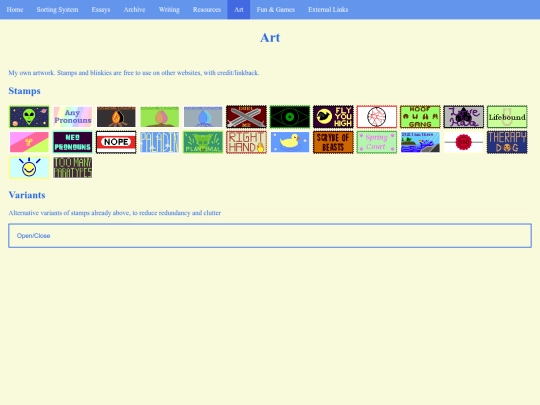This screenshot has height=405, width=540.
Task: Select the Scribe of Beasts stamp
Action: [333, 142]
